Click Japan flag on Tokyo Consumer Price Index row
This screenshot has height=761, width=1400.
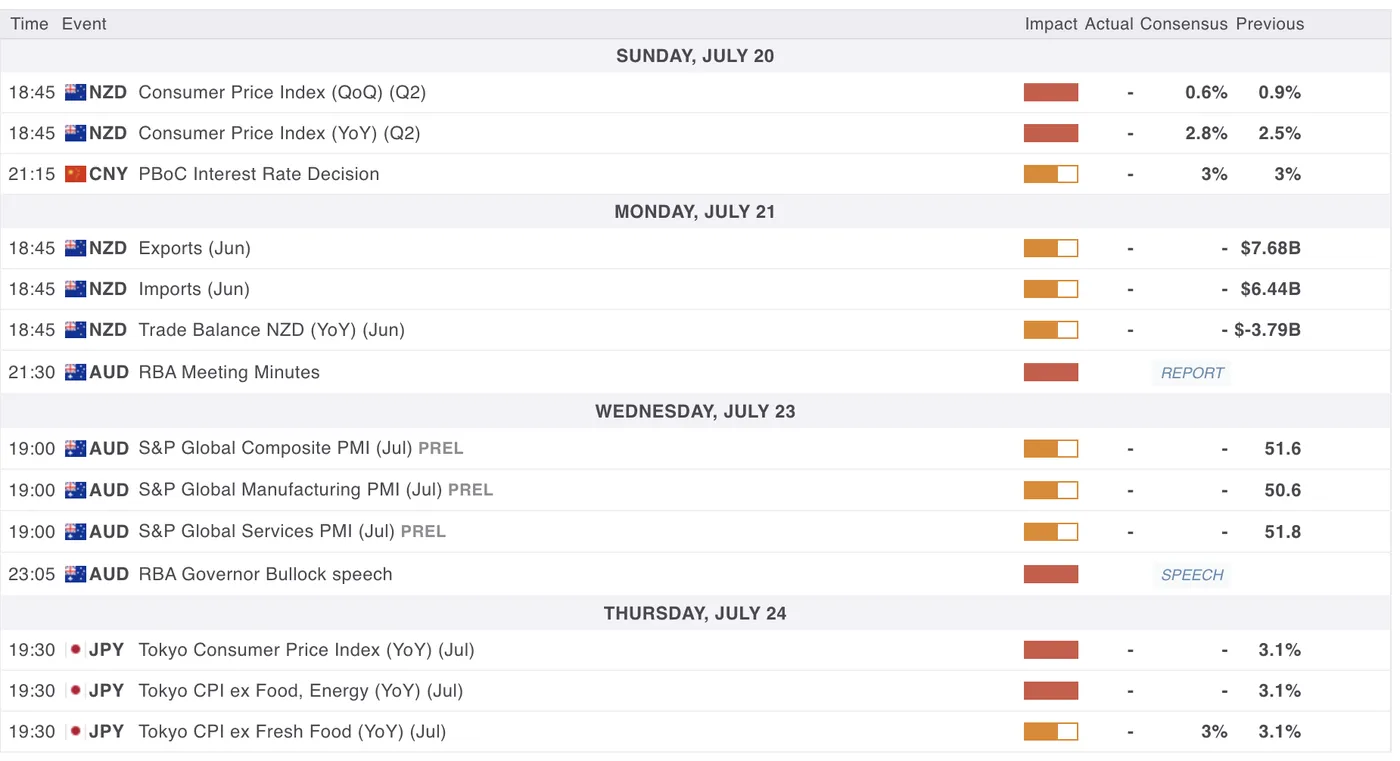pos(75,650)
